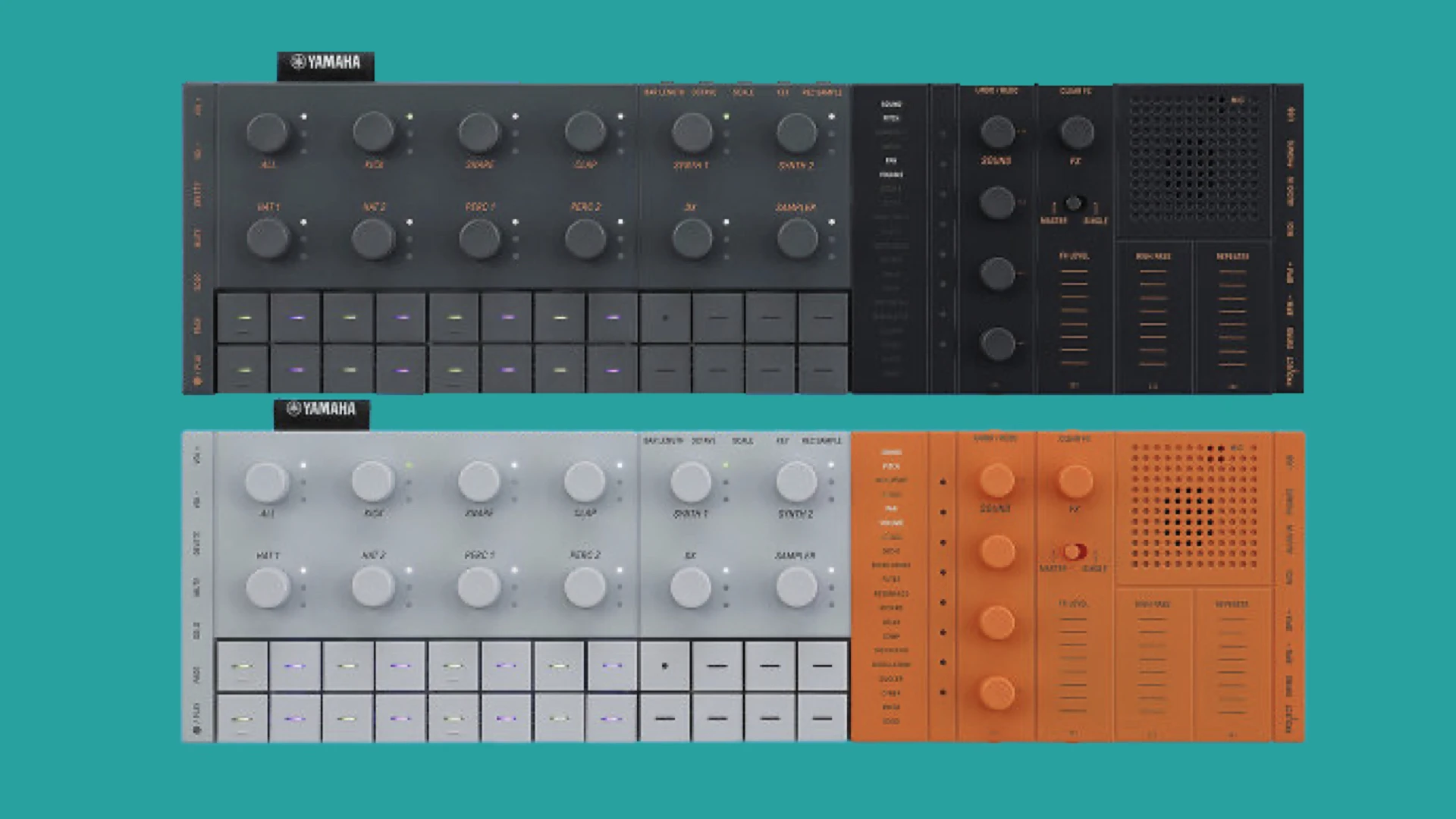Click the orange speaker grille
This screenshot has width=1456, height=819.
(1194, 507)
